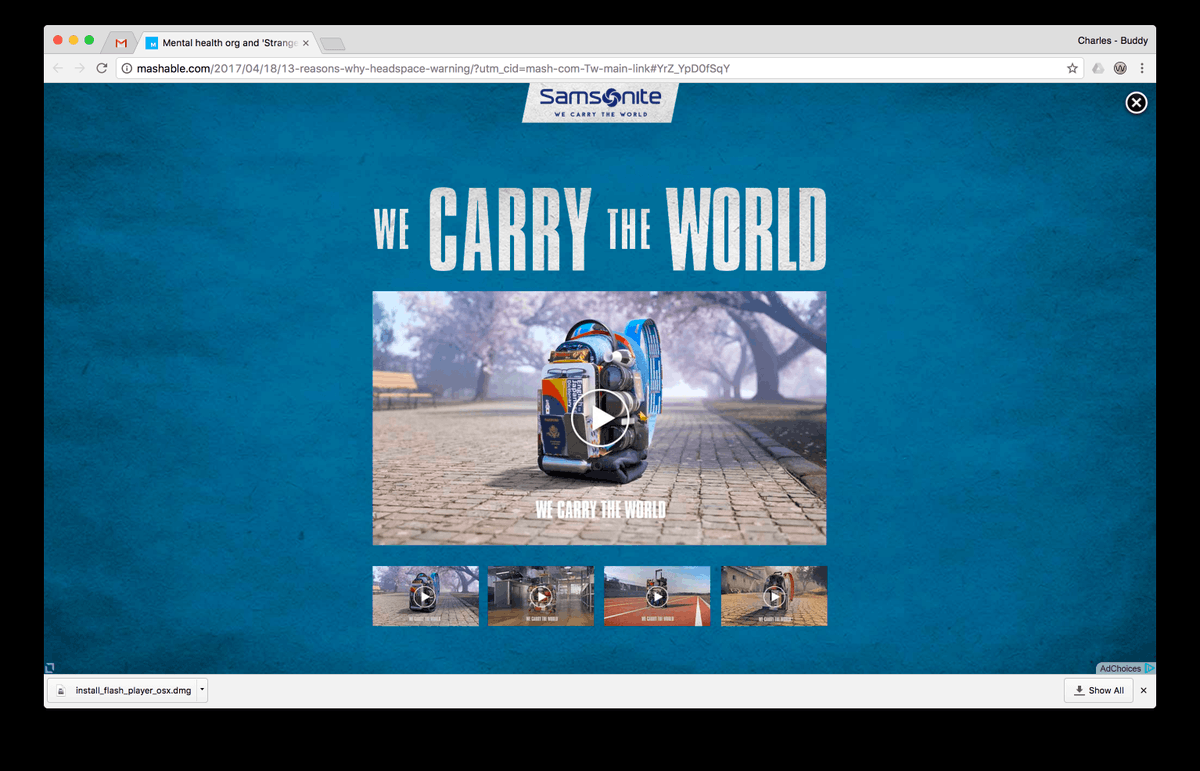
Task: Reload the current page
Action: coord(101,68)
